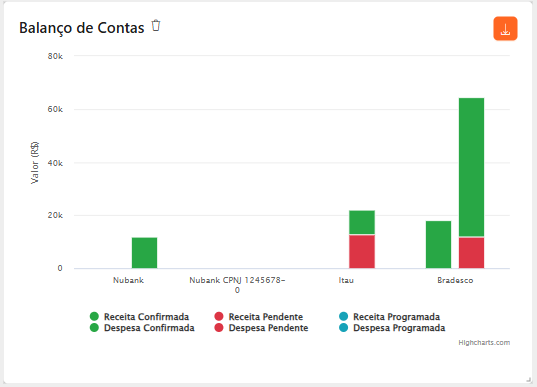Click the tall green Bradesco bar segment
Viewport: 537px width, 387px height.
(x=472, y=167)
